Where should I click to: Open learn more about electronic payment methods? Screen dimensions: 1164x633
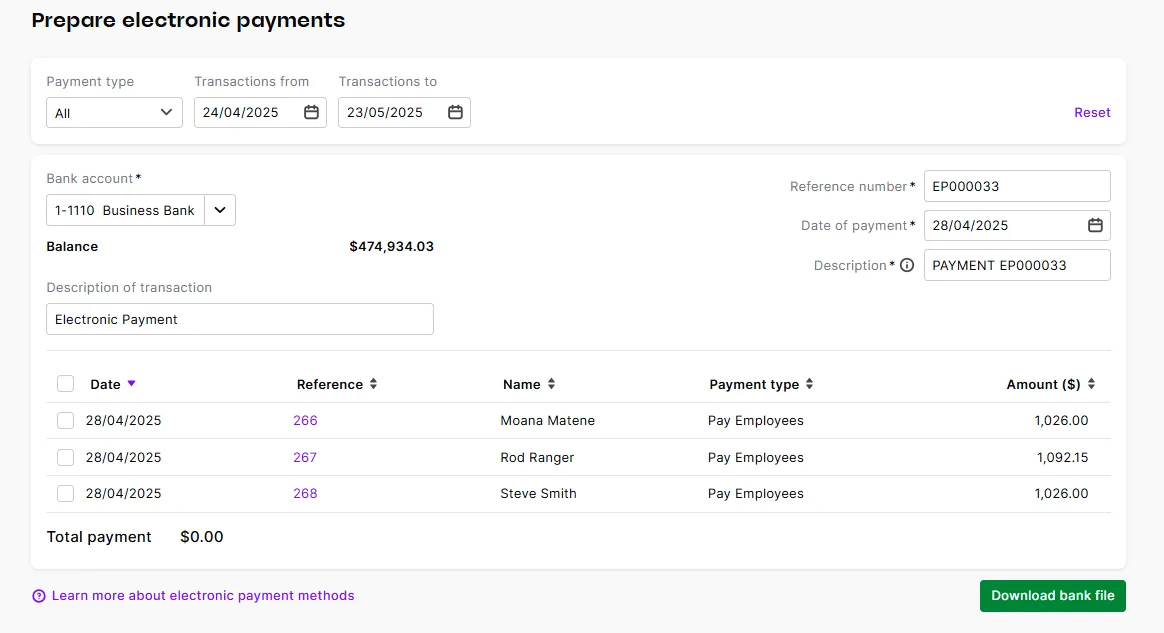point(203,595)
